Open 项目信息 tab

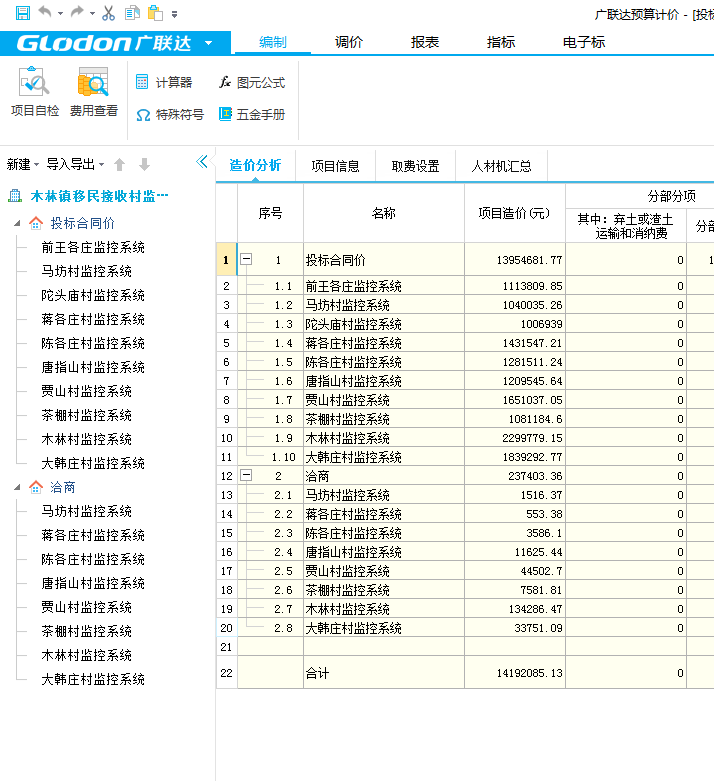[x=335, y=166]
